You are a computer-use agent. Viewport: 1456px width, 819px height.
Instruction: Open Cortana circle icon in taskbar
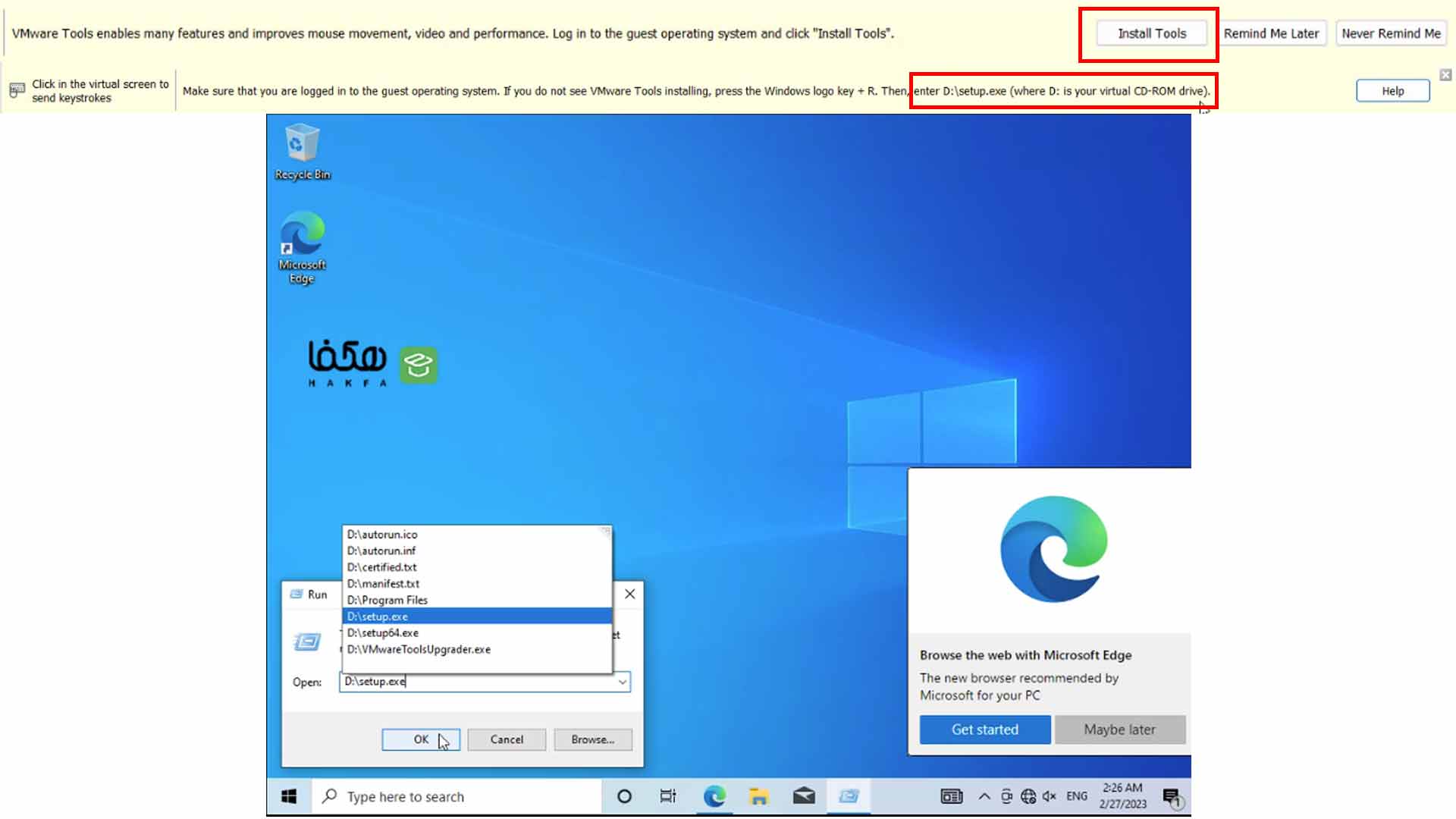coord(624,796)
